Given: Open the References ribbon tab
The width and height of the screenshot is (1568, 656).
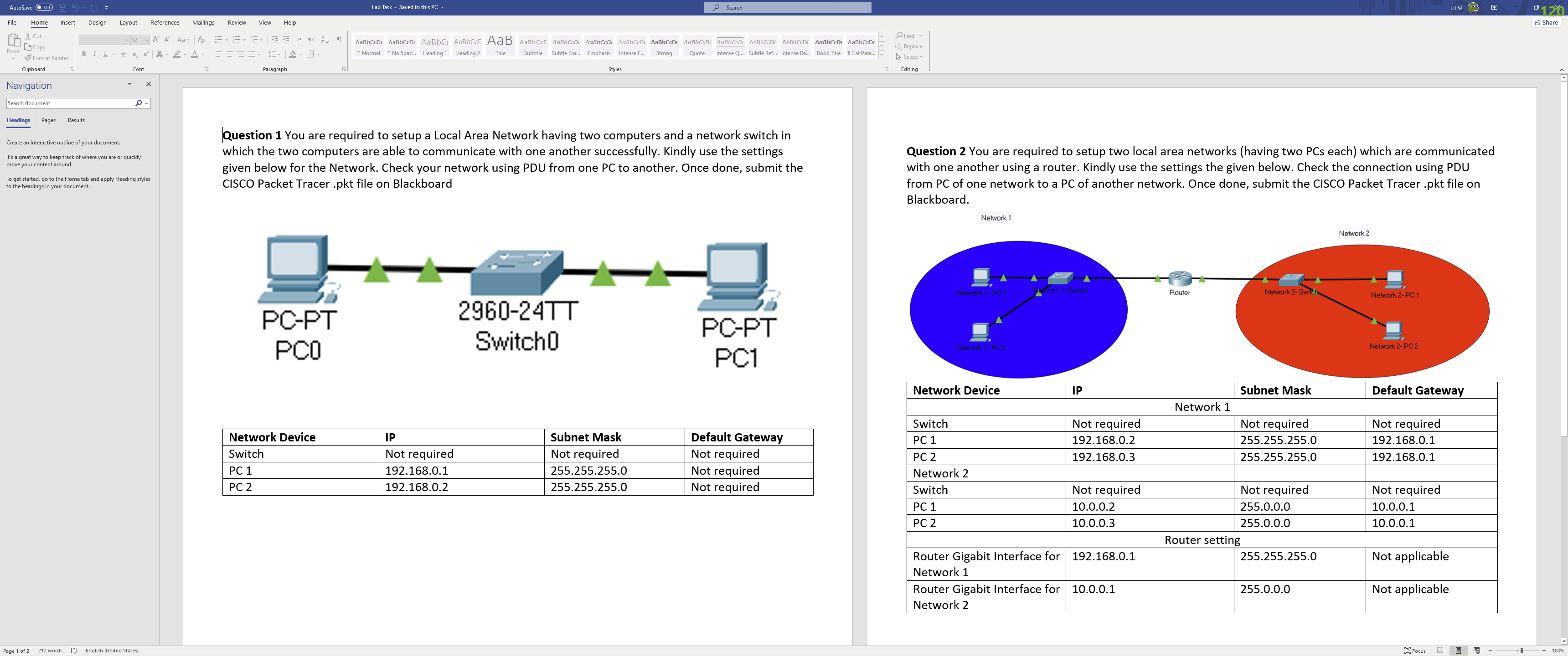Looking at the screenshot, I should point(165,22).
